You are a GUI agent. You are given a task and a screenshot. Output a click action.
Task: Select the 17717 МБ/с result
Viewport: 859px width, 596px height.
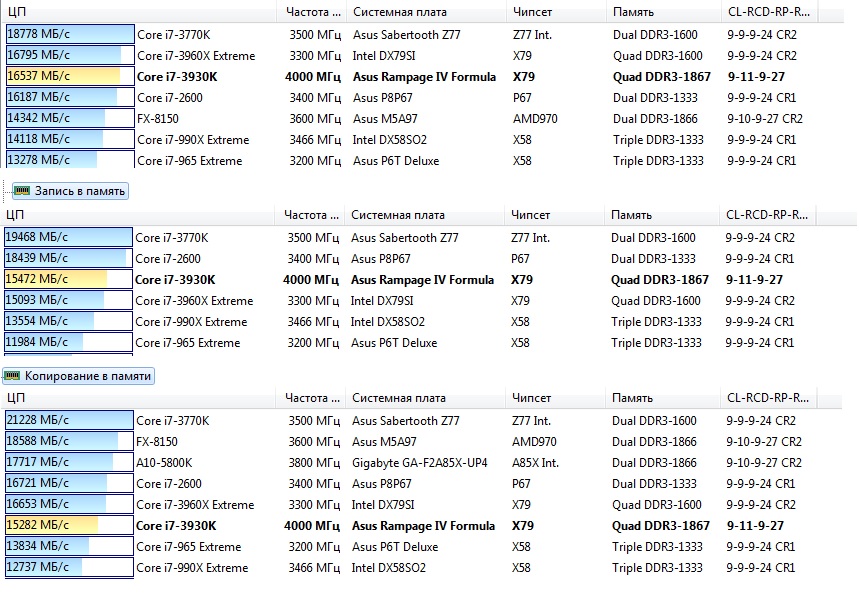coord(69,462)
